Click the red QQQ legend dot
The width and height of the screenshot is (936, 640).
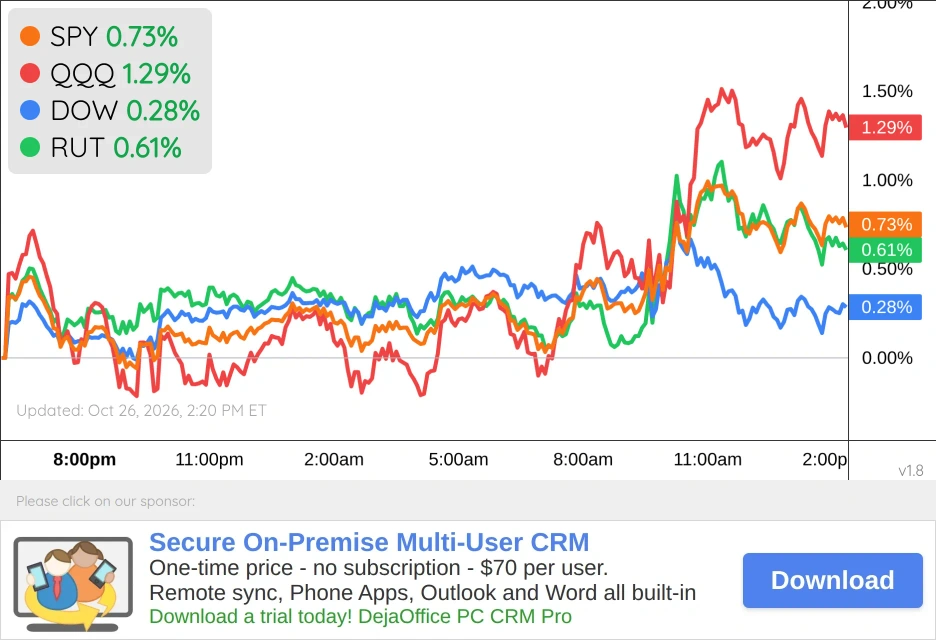pyautogui.click(x=30, y=73)
